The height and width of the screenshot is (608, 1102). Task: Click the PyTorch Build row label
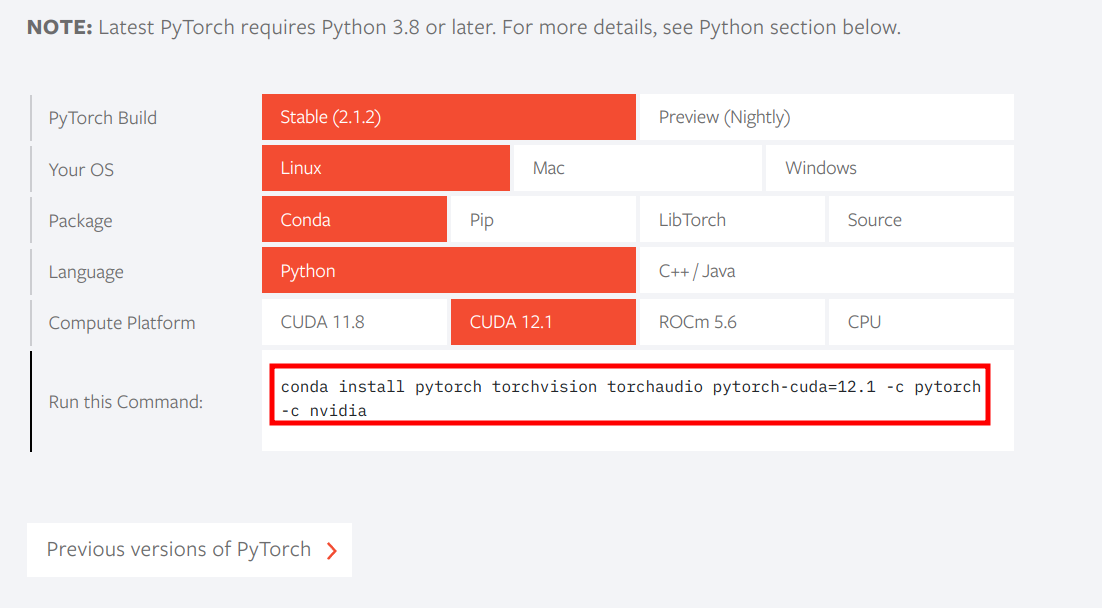[x=103, y=118]
